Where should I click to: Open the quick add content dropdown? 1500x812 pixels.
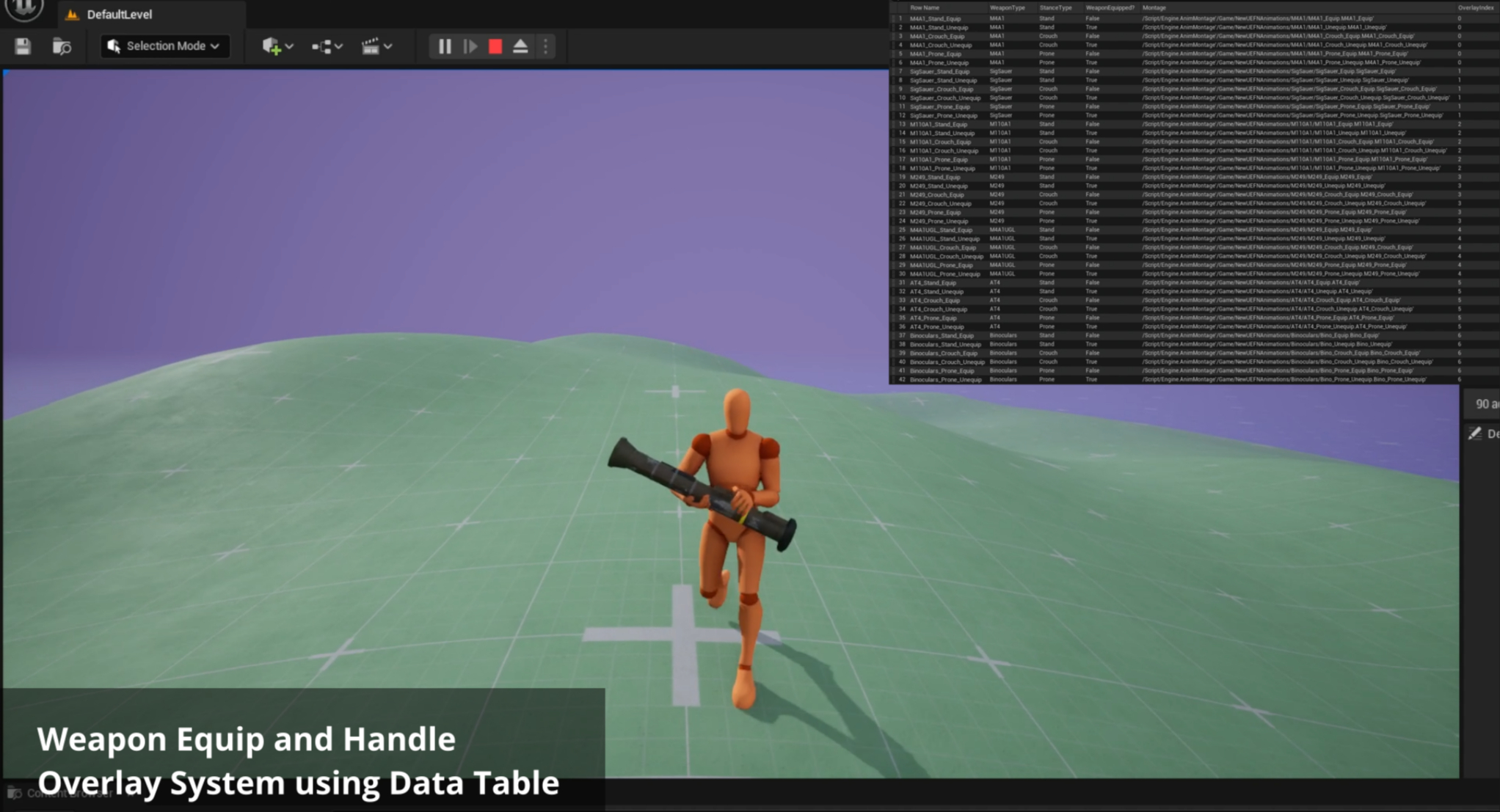tap(277, 46)
